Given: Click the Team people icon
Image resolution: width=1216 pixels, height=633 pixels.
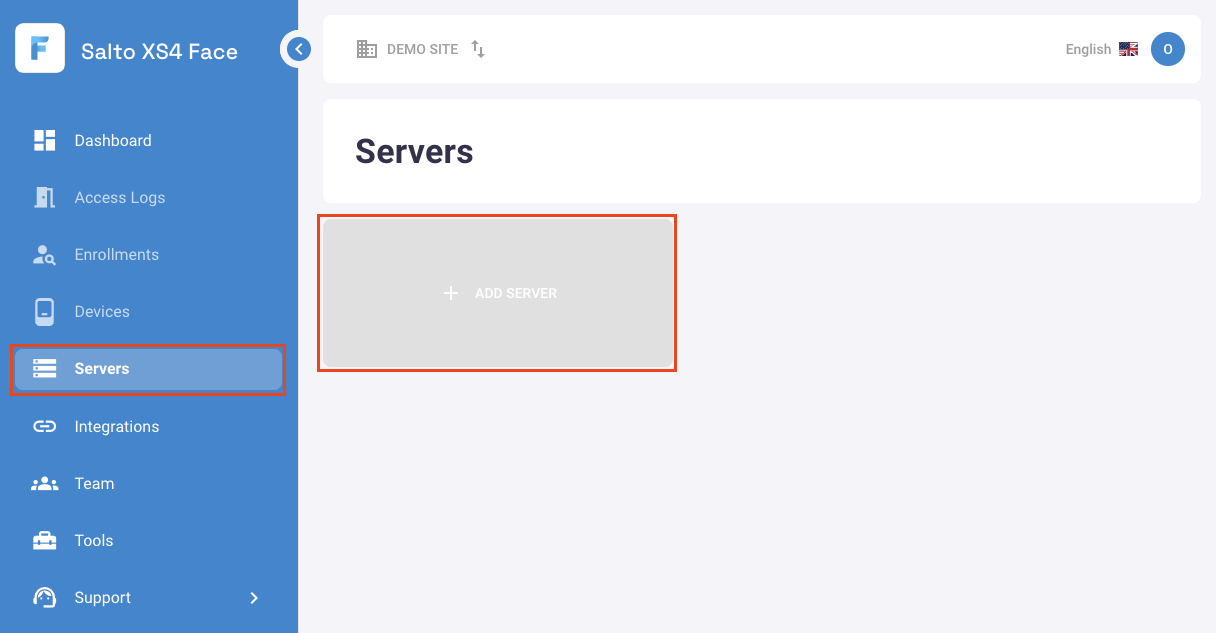Looking at the screenshot, I should click(x=44, y=483).
